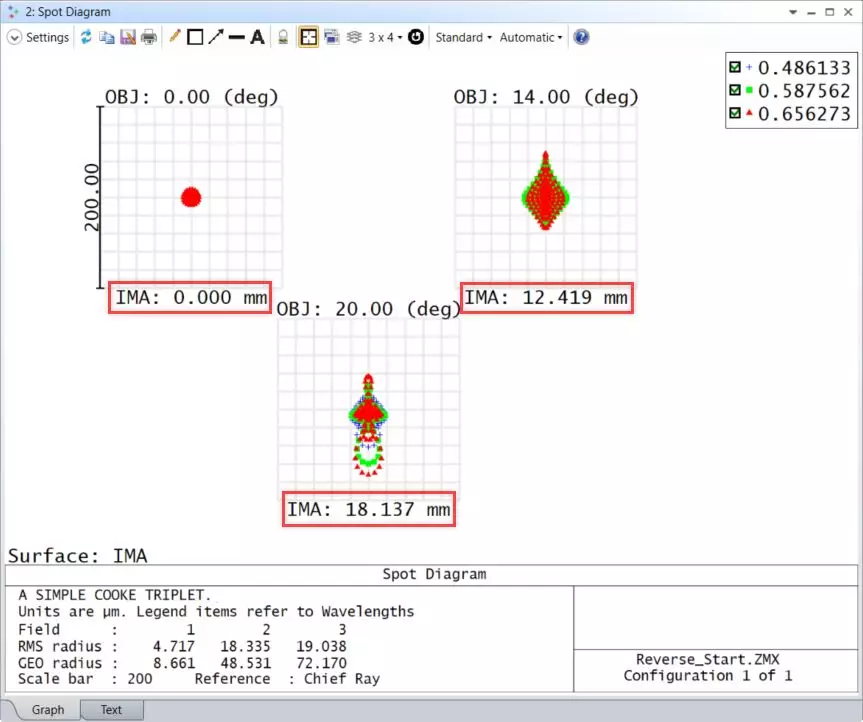The image size is (863, 722).
Task: Toggle the 0.656273 wavelength checkbox
Action: point(736,114)
